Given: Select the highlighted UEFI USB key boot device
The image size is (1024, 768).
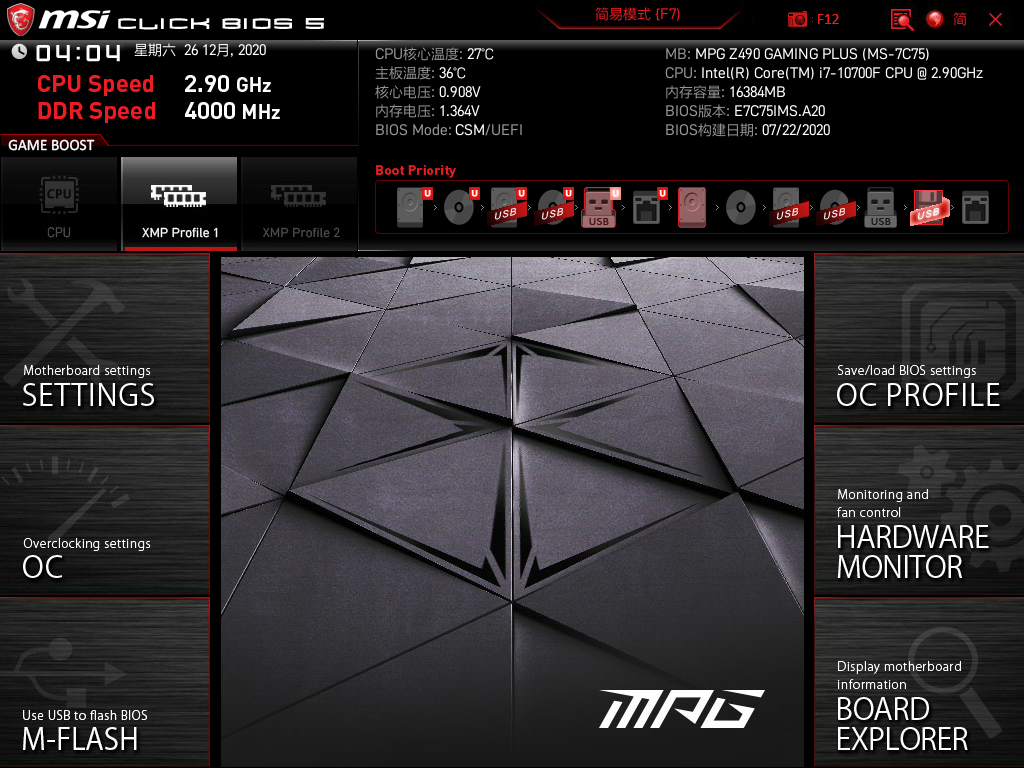Looking at the screenshot, I should click(599, 208).
